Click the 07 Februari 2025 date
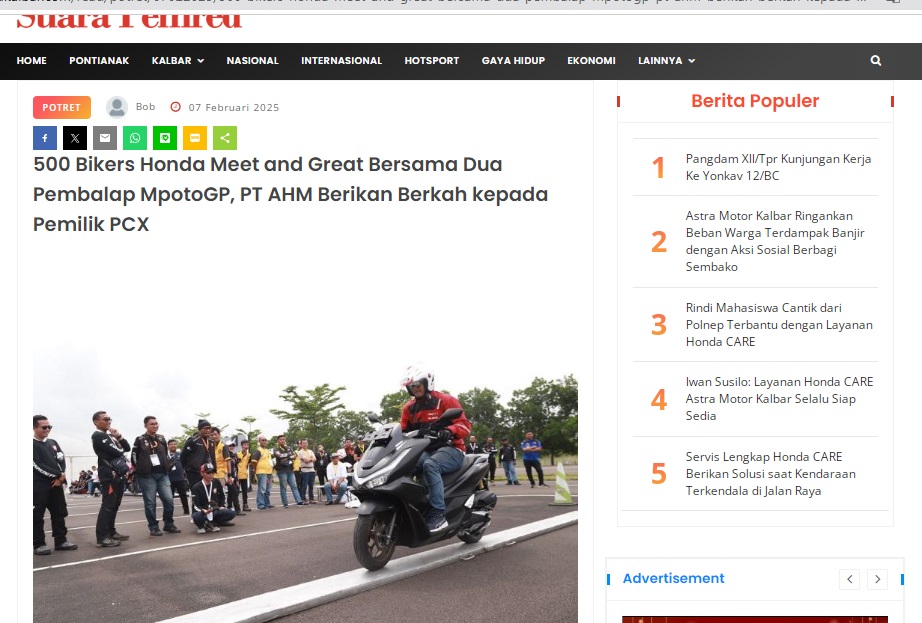The image size is (922, 623). [233, 108]
